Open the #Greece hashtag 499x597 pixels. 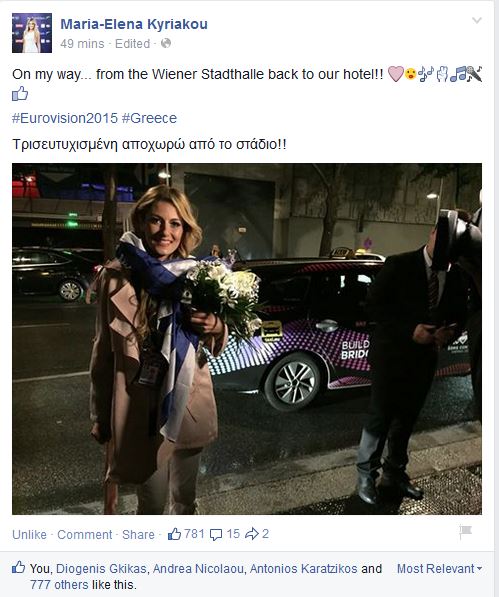pos(149,118)
